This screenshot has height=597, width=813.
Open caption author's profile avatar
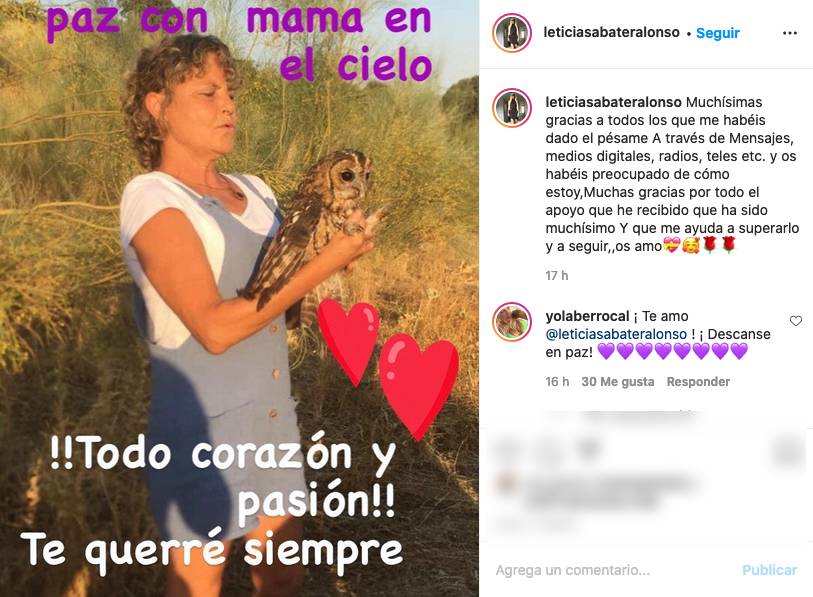point(512,108)
